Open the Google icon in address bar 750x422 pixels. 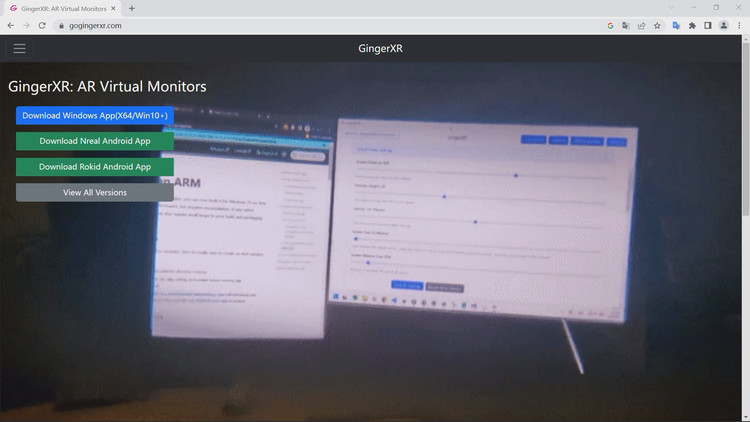[610, 26]
